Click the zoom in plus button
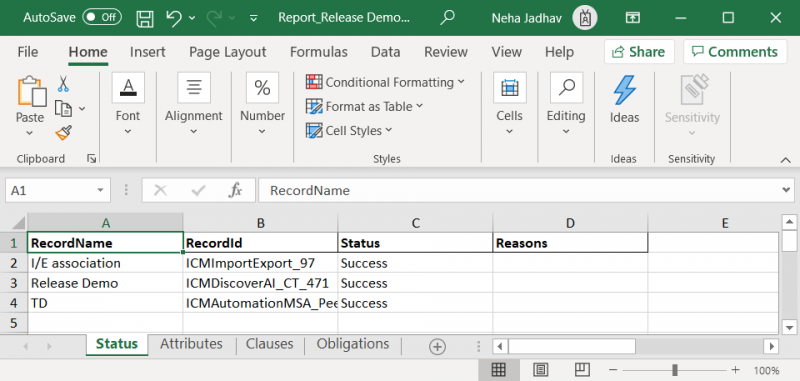The image size is (800, 381). 735,370
